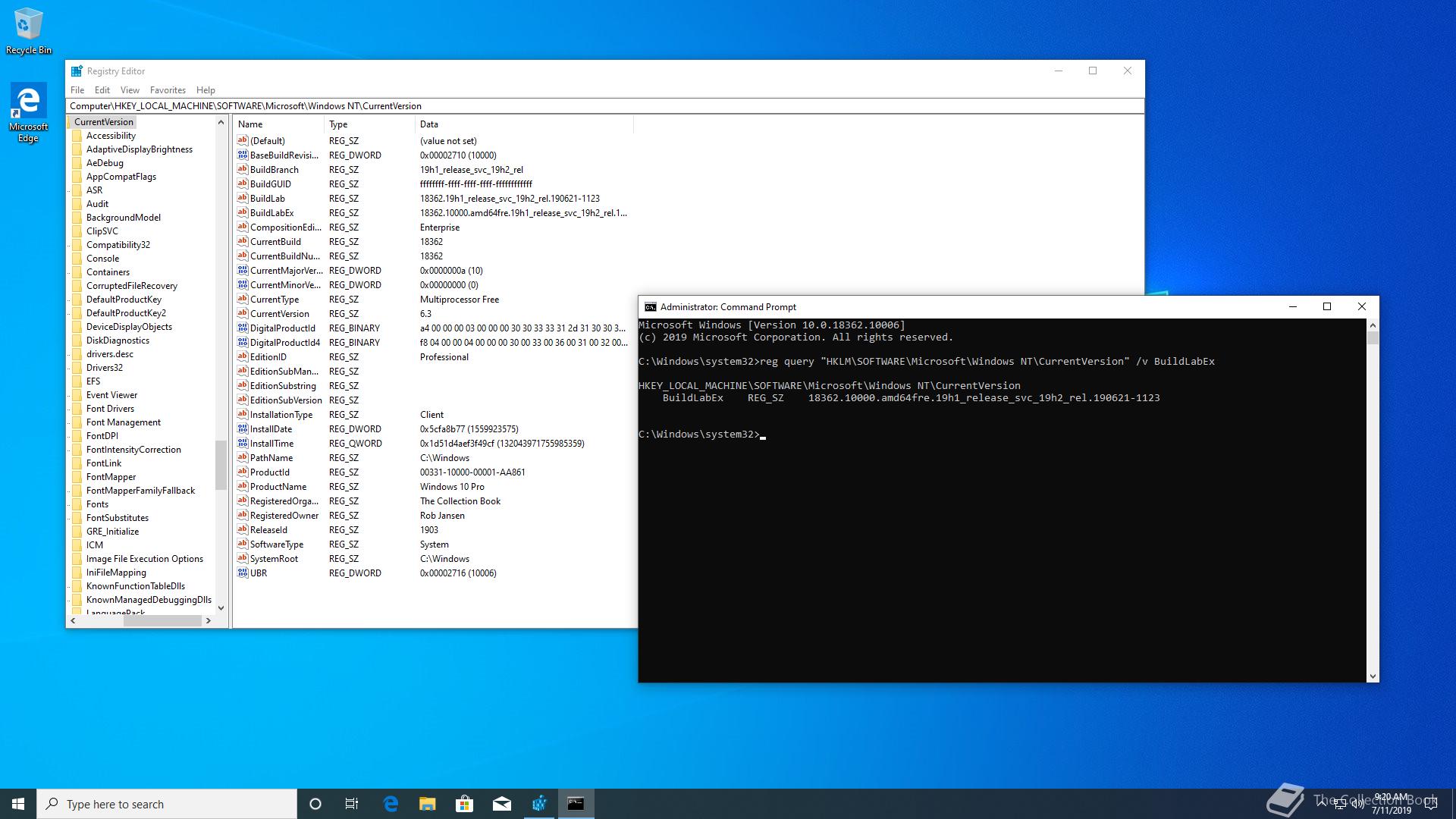Minimize the Registry Editor window
Screen dimensions: 1456x819
click(1059, 71)
